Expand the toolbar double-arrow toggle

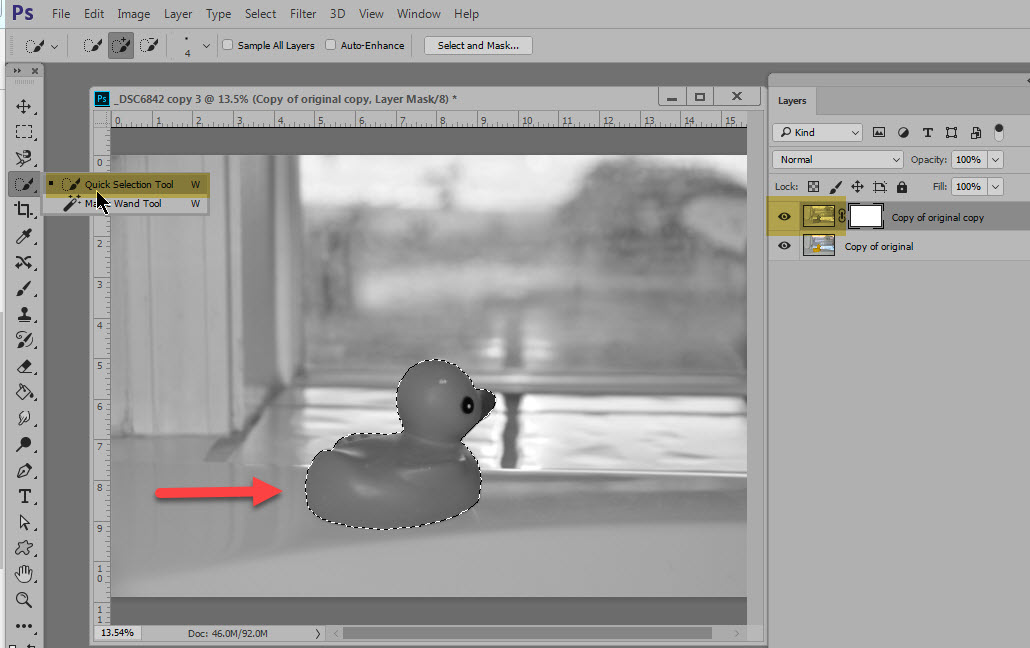tap(17, 70)
